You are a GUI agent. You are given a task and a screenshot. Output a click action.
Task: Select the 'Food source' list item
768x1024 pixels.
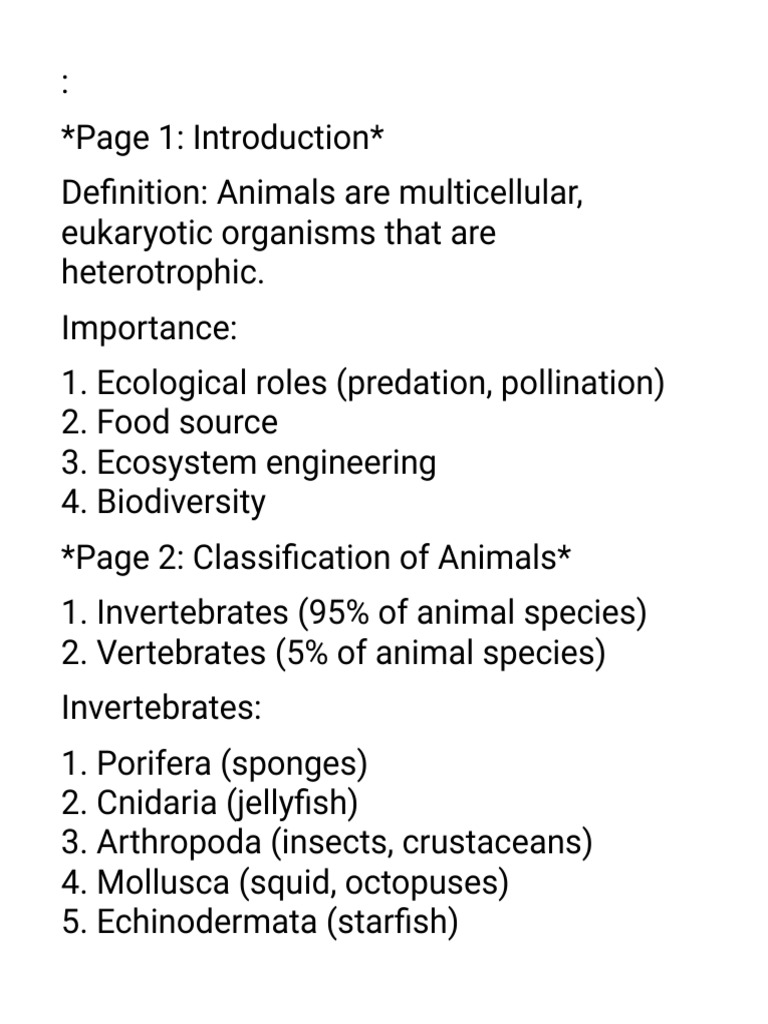coord(169,423)
